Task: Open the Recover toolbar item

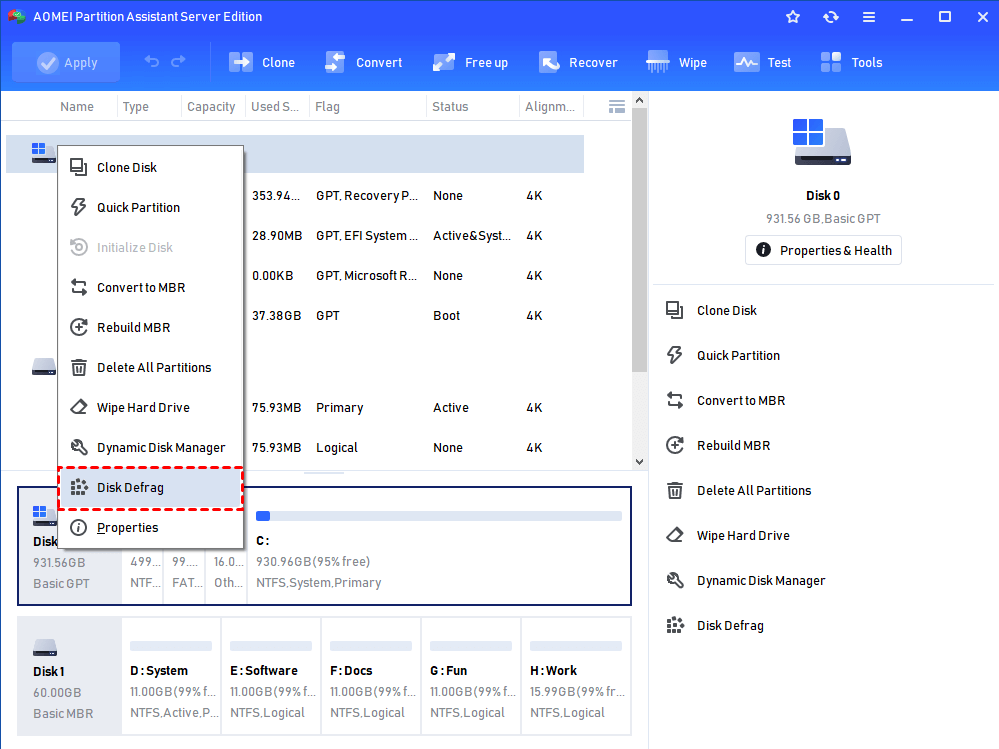Action: 578,62
